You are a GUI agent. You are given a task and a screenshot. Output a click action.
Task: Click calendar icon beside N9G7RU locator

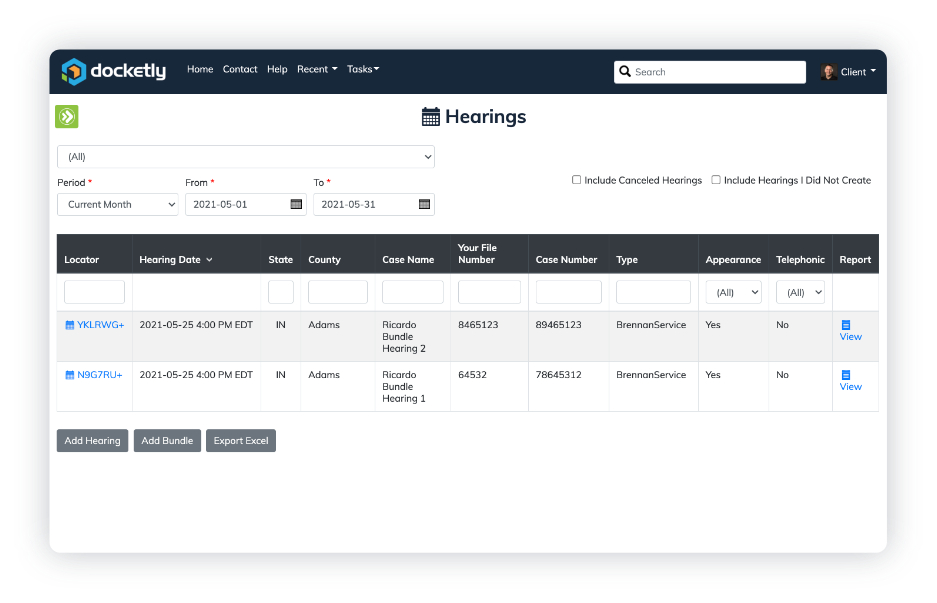pyautogui.click(x=70, y=375)
